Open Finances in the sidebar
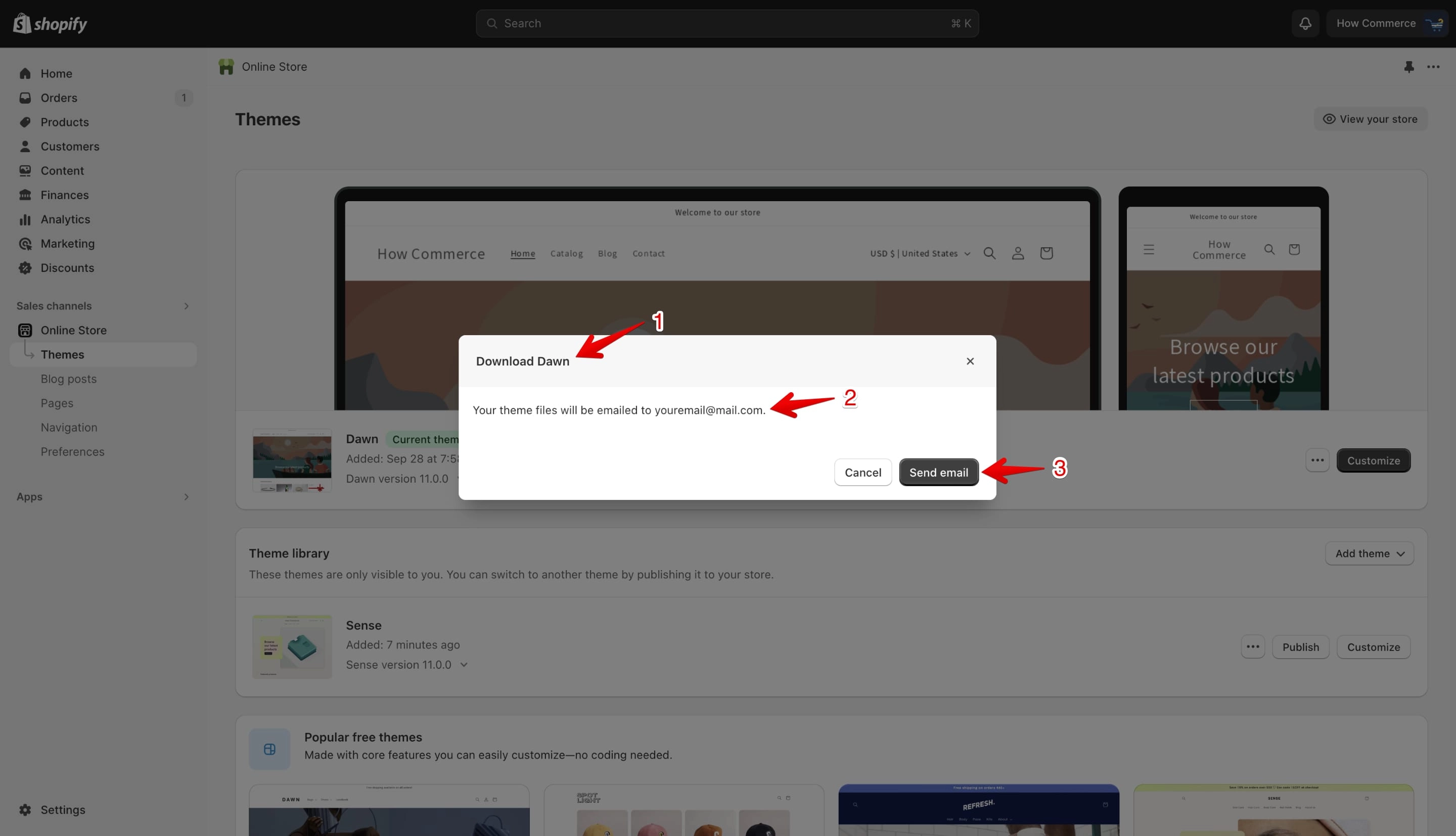The image size is (1456, 836). tap(103, 195)
